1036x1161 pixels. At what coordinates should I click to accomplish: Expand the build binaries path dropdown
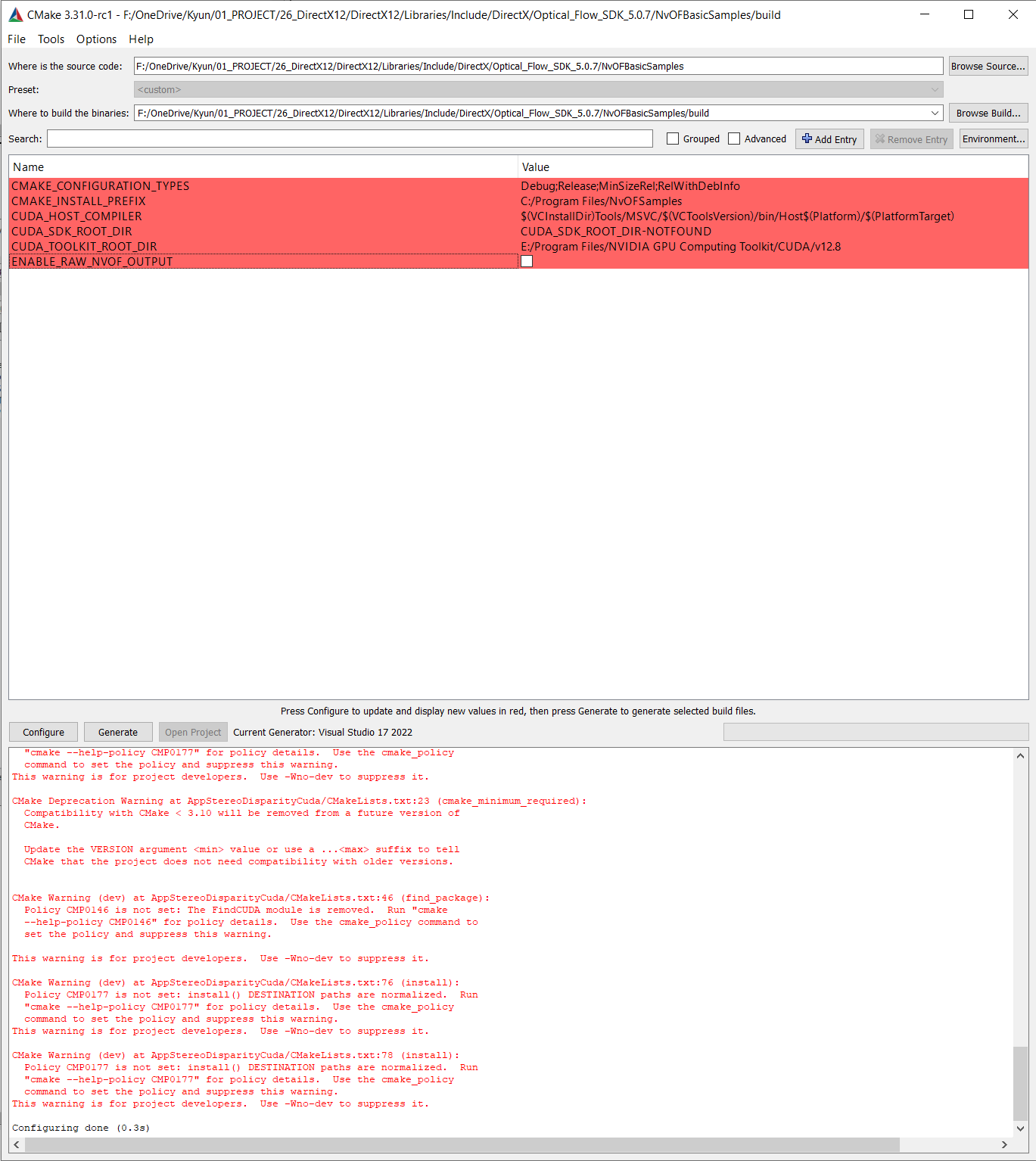pos(935,113)
